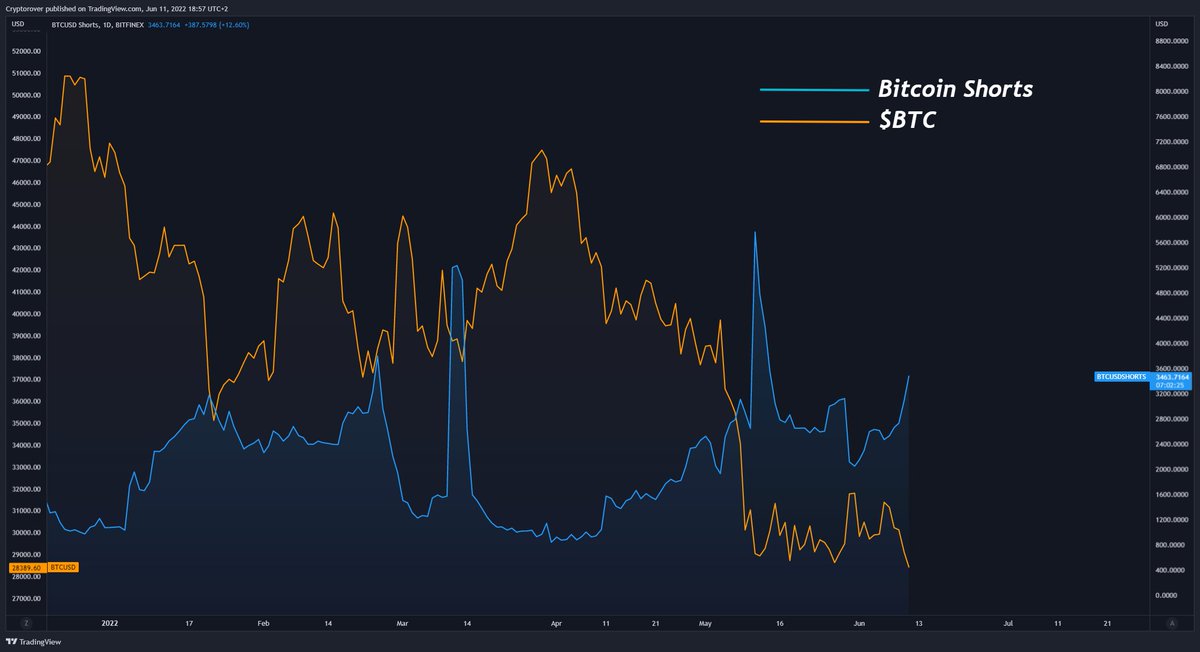This screenshot has width=1200, height=652.
Task: Click 40000.00 on left price scale
Action: tap(25, 314)
